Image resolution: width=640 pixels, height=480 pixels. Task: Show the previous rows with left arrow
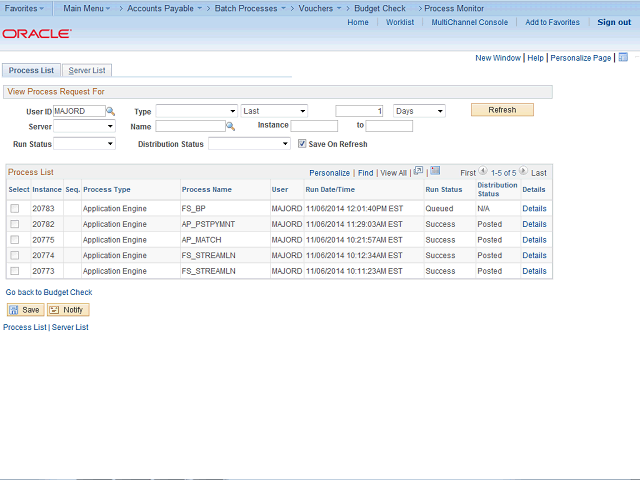(483, 172)
